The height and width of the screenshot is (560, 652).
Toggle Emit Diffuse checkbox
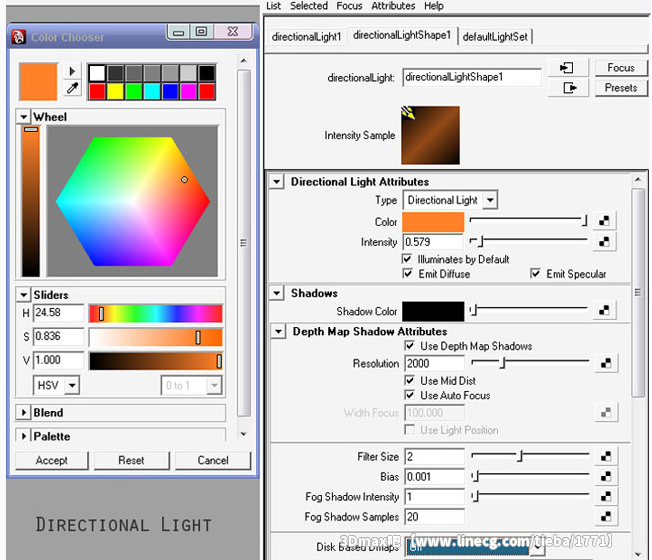[x=407, y=274]
